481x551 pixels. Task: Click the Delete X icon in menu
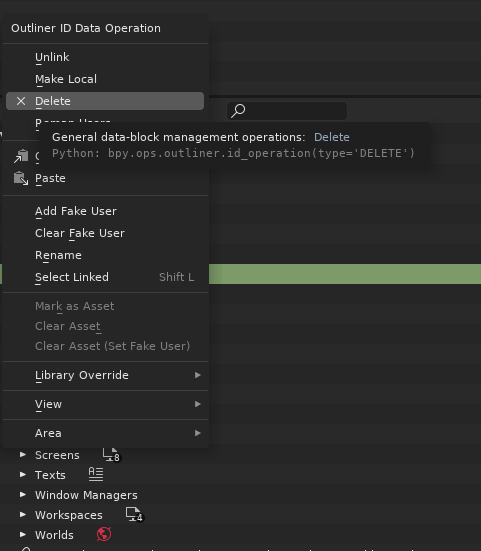(21, 101)
